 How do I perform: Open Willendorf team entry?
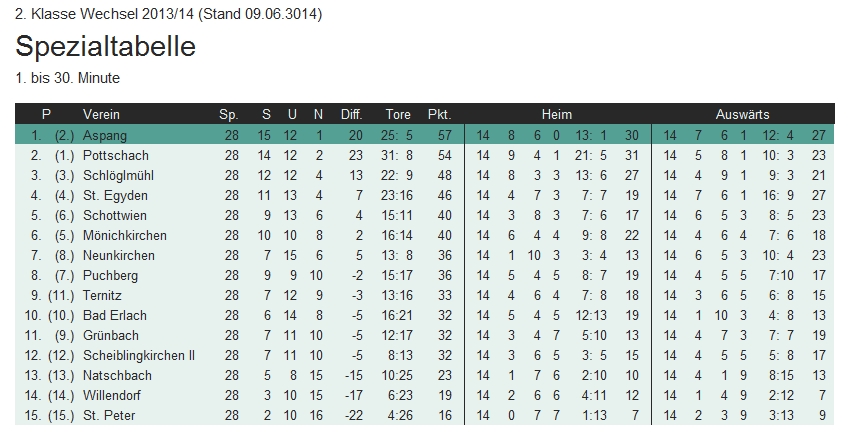(x=114, y=395)
